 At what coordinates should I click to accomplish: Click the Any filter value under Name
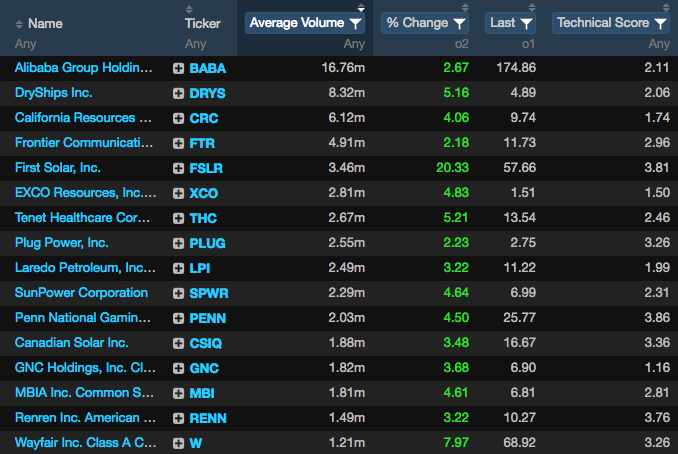click(26, 44)
